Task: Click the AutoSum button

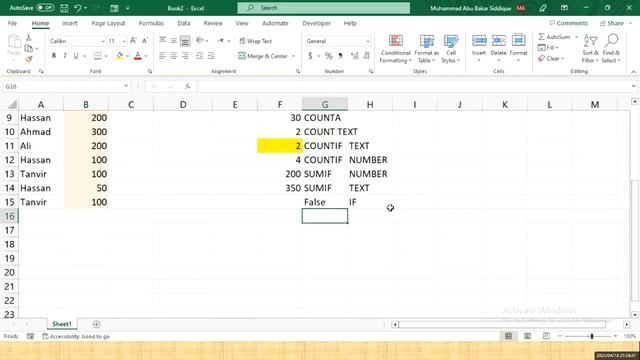Action: [x=554, y=37]
